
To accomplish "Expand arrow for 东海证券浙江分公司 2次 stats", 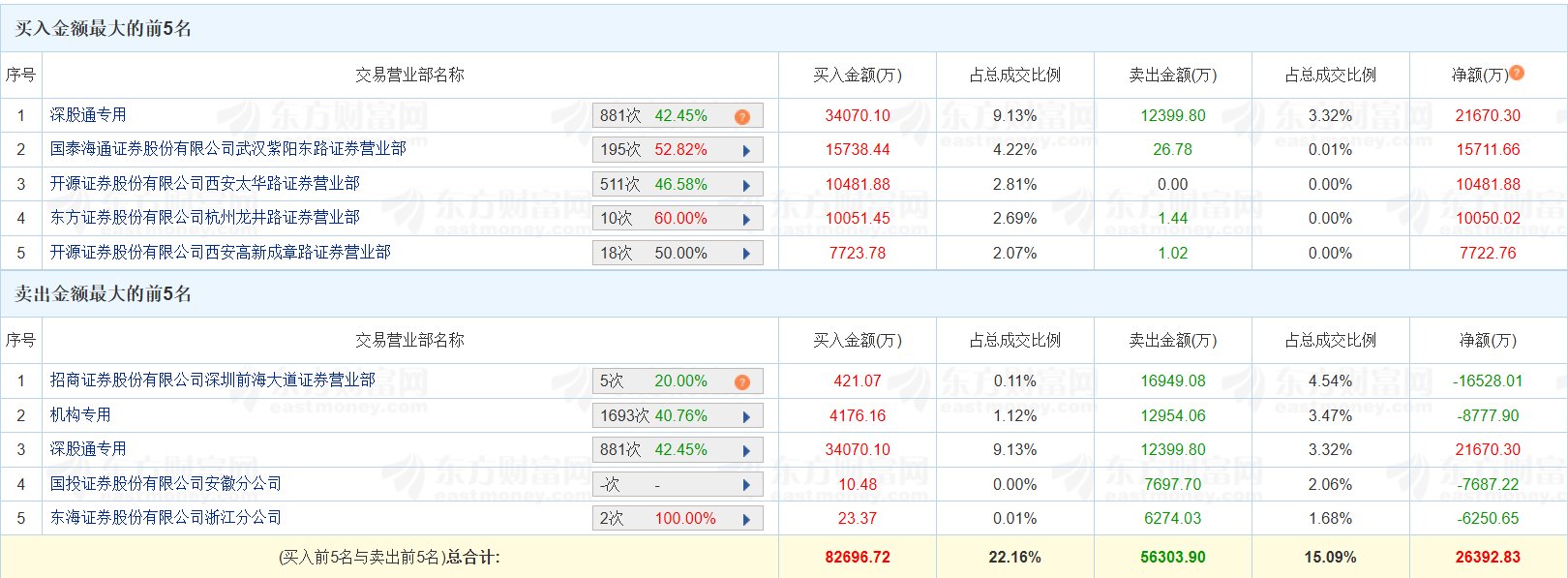I will 746,519.
